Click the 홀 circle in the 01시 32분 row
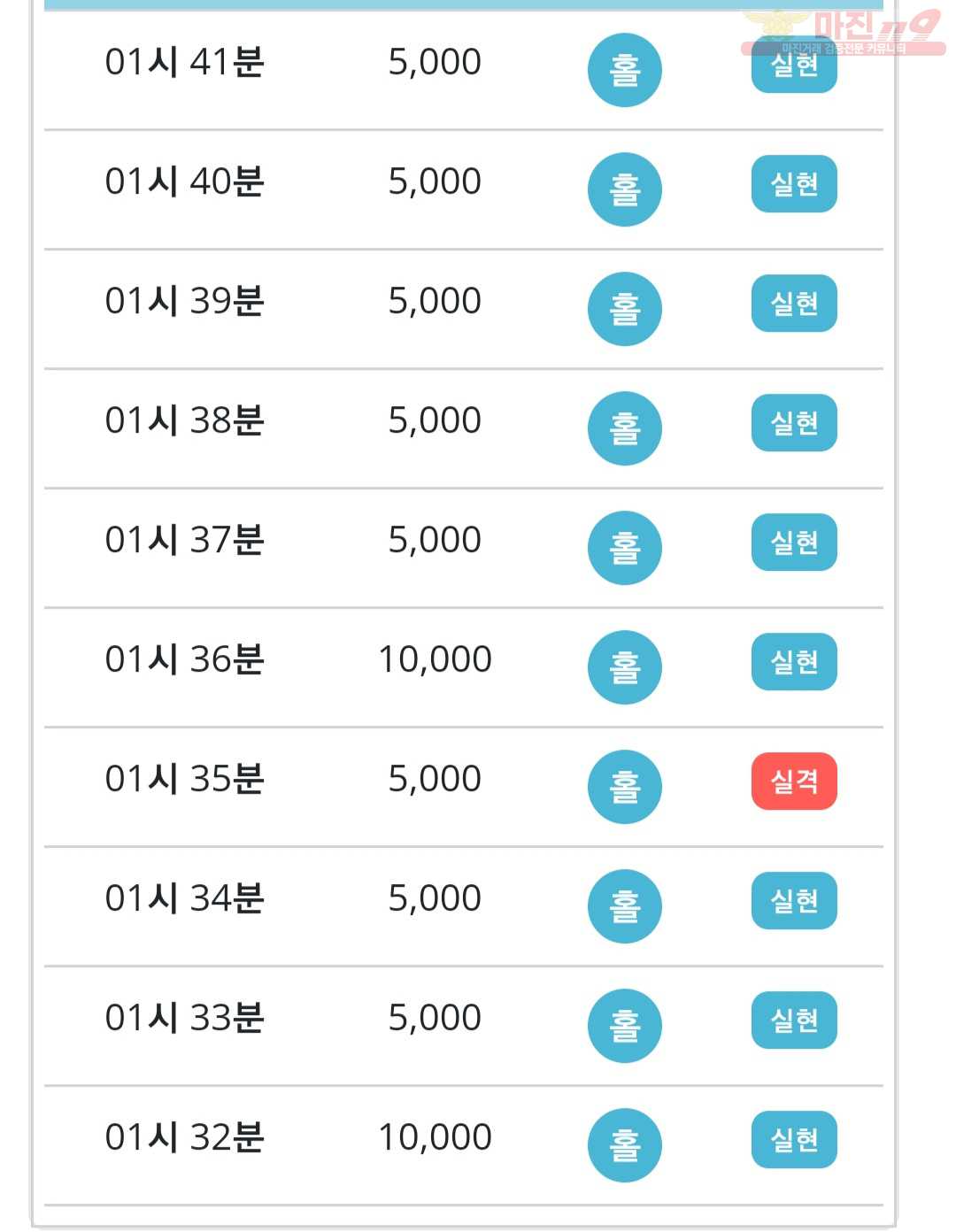Image resolution: width=956 pixels, height=1232 pixels. pos(625,1145)
